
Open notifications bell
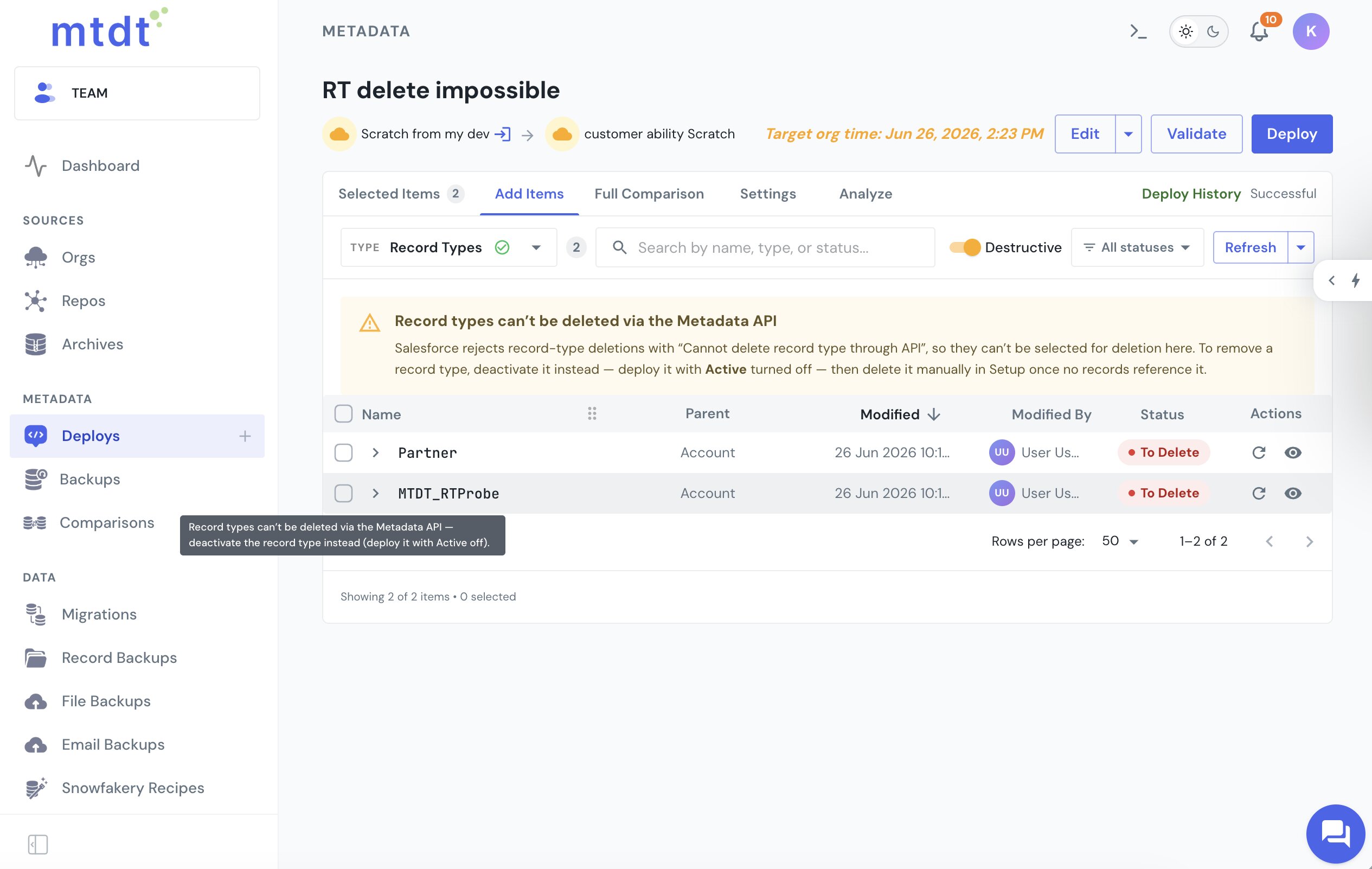pyautogui.click(x=1259, y=31)
